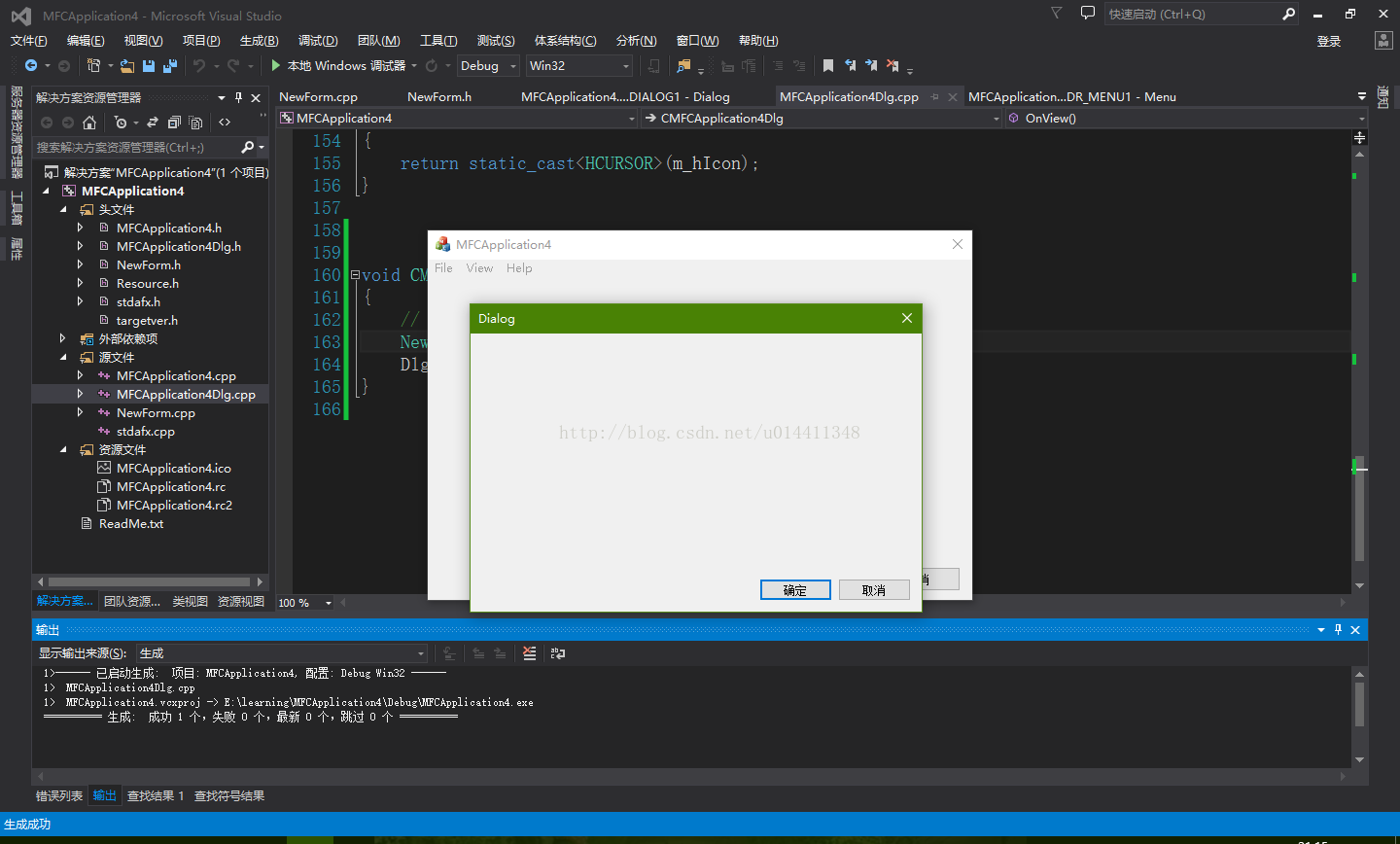Click the 取消 button in Dialog
The height and width of the screenshot is (844, 1400).
pyautogui.click(x=874, y=590)
